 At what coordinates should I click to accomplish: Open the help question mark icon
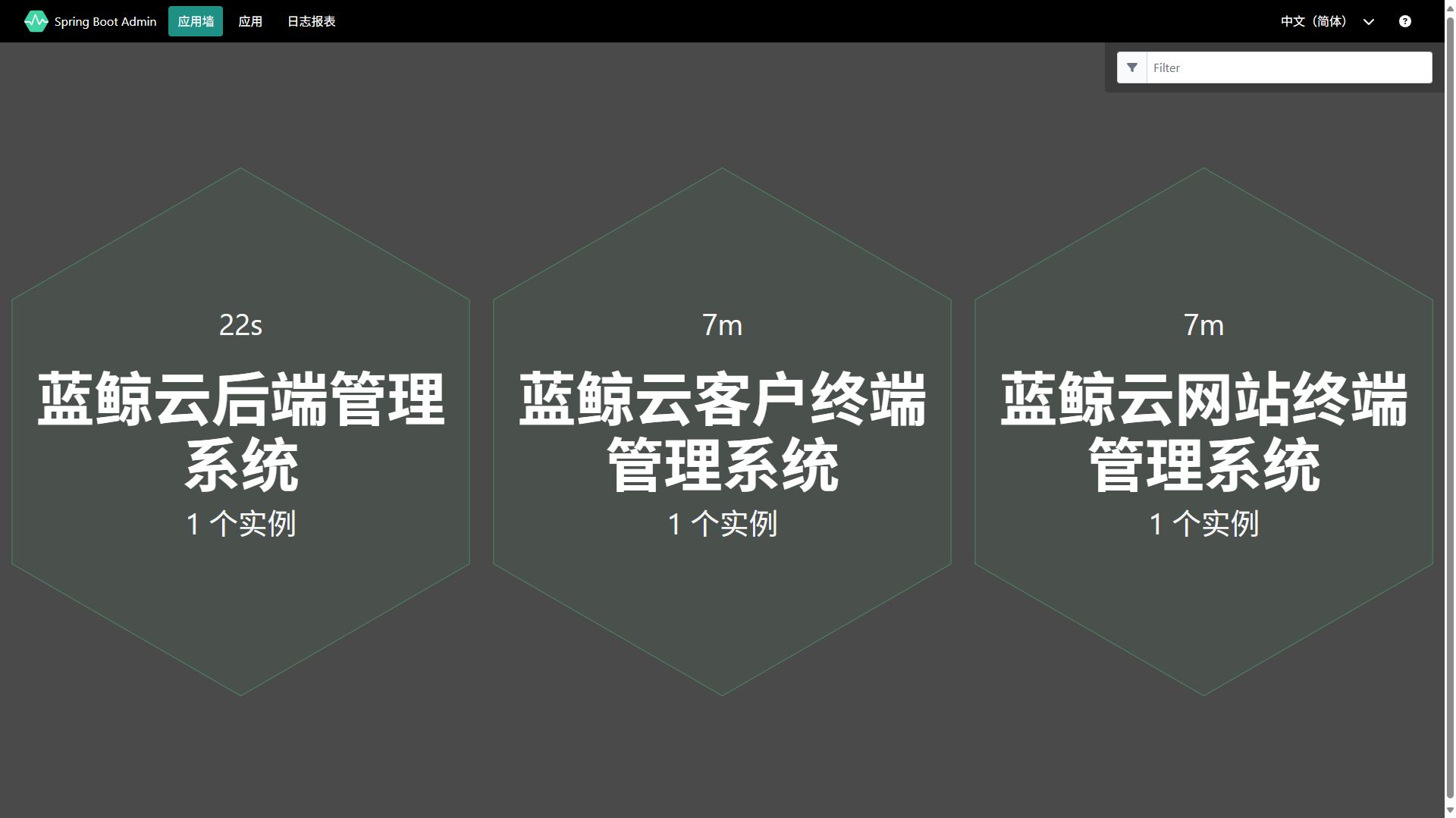(x=1404, y=21)
